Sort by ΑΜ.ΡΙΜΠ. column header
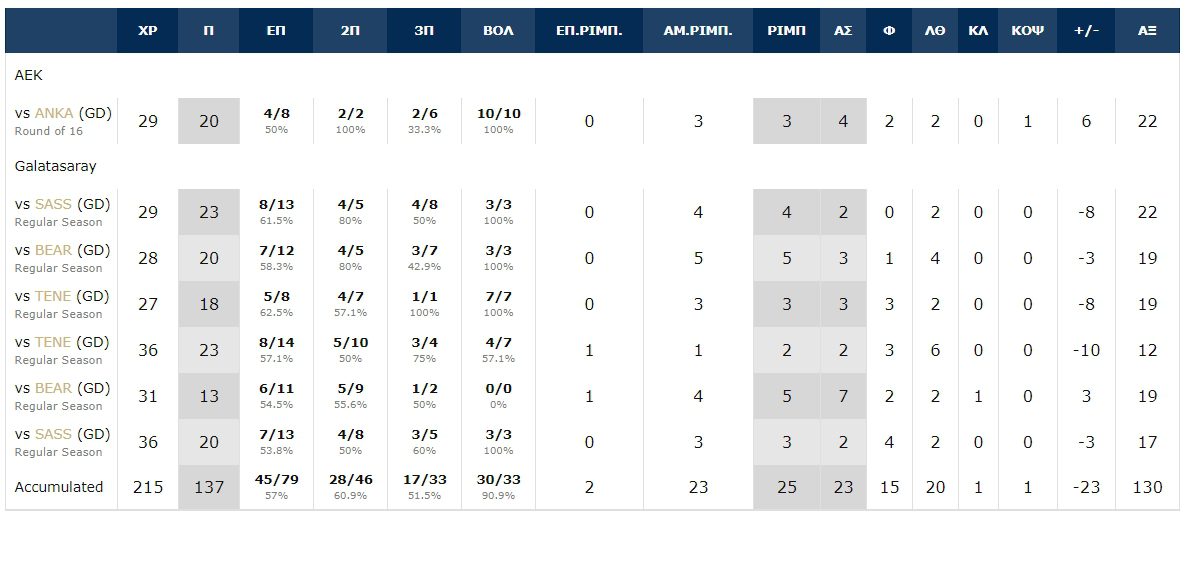This screenshot has width=1185, height=565. coord(698,31)
